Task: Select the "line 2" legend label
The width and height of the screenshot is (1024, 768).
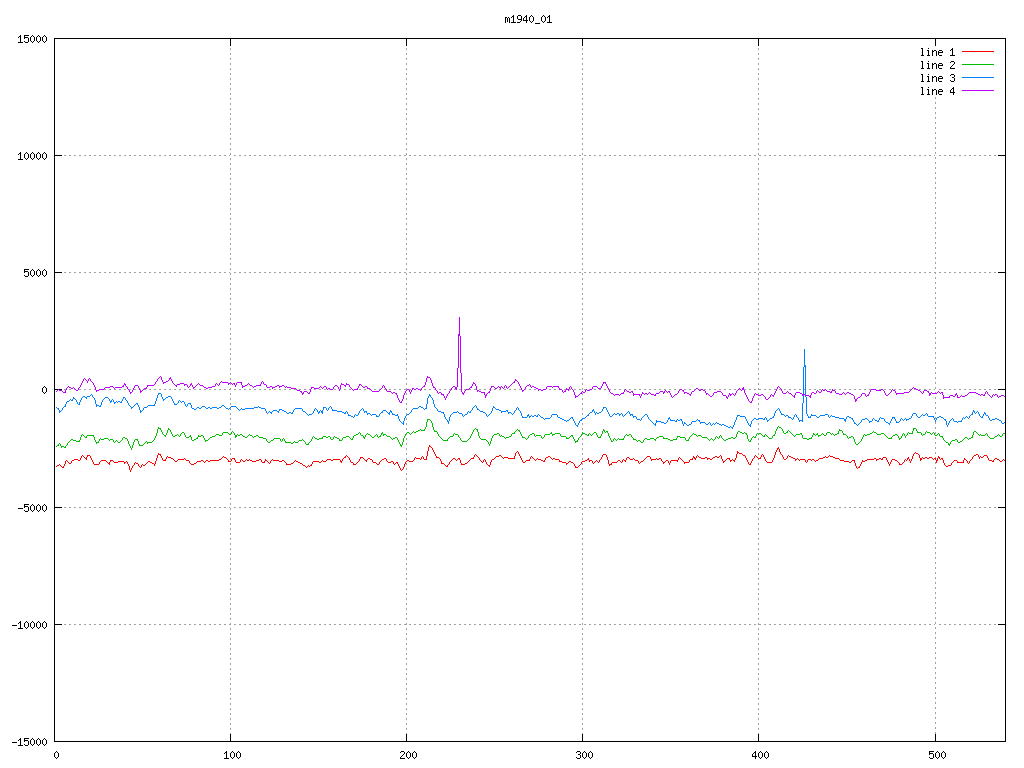Action: (937, 65)
